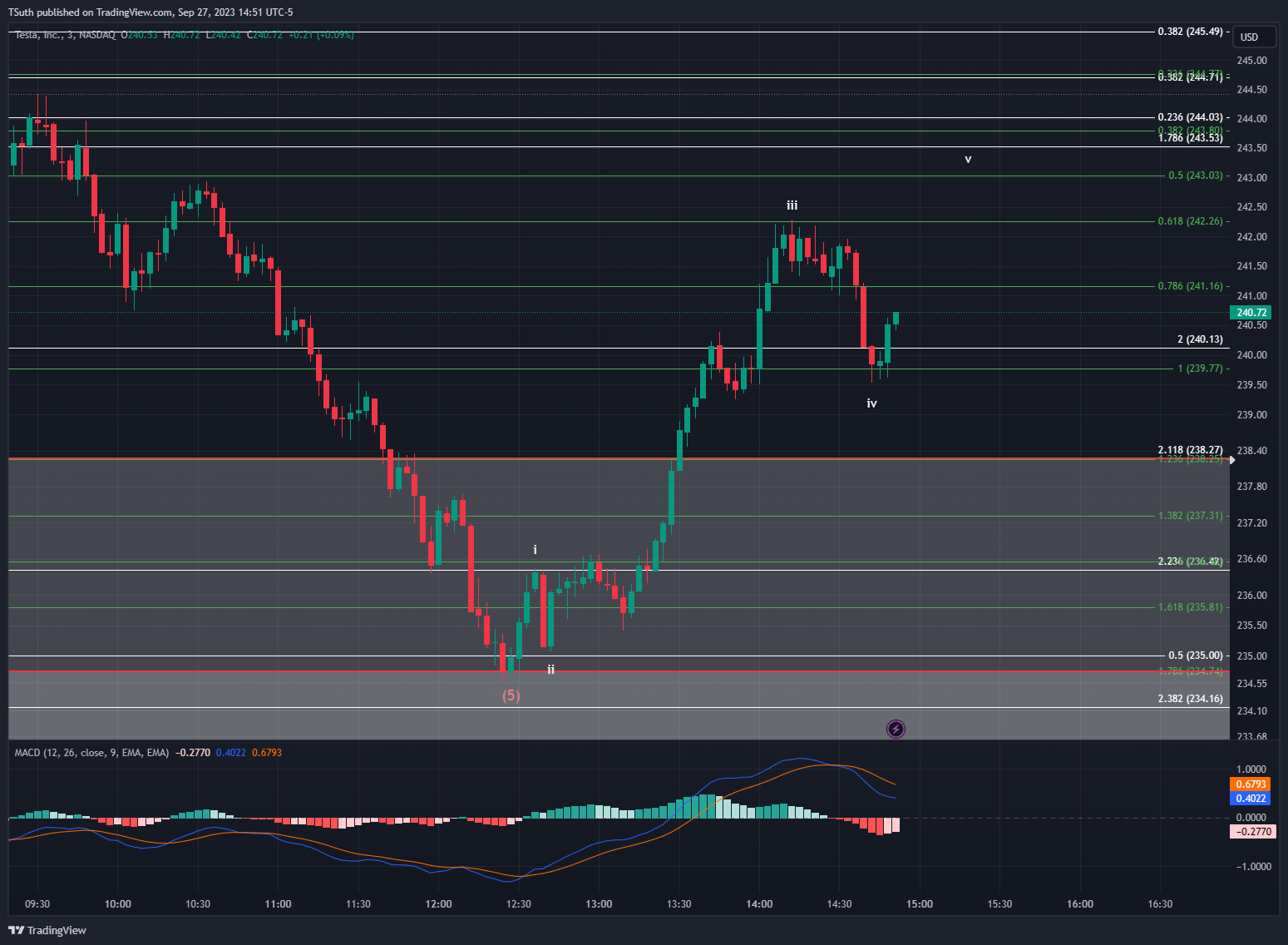The image size is (1288, 945).
Task: Click the current price tag 240.72
Action: click(1251, 313)
